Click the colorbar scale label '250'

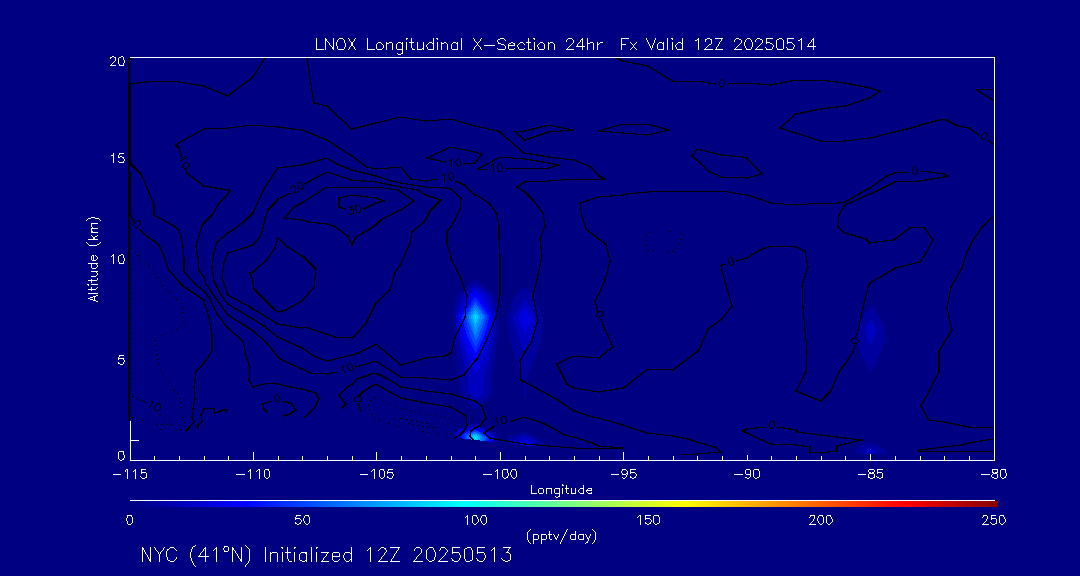pyautogui.click(x=995, y=520)
